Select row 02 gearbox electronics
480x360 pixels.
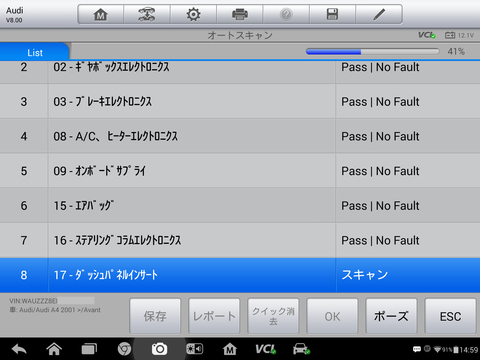coord(240,72)
